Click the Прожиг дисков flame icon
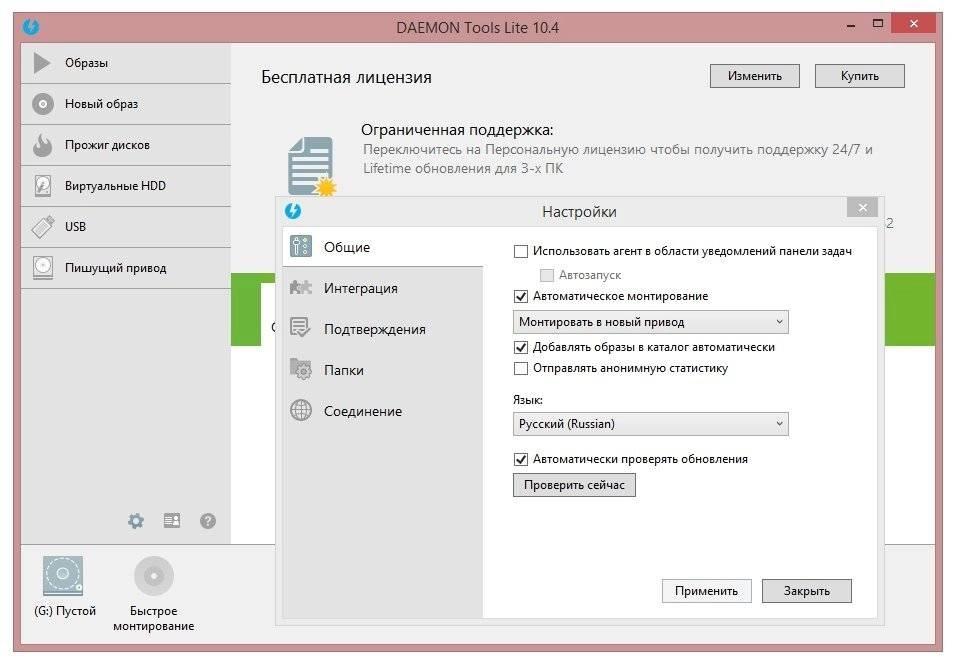 [42, 145]
